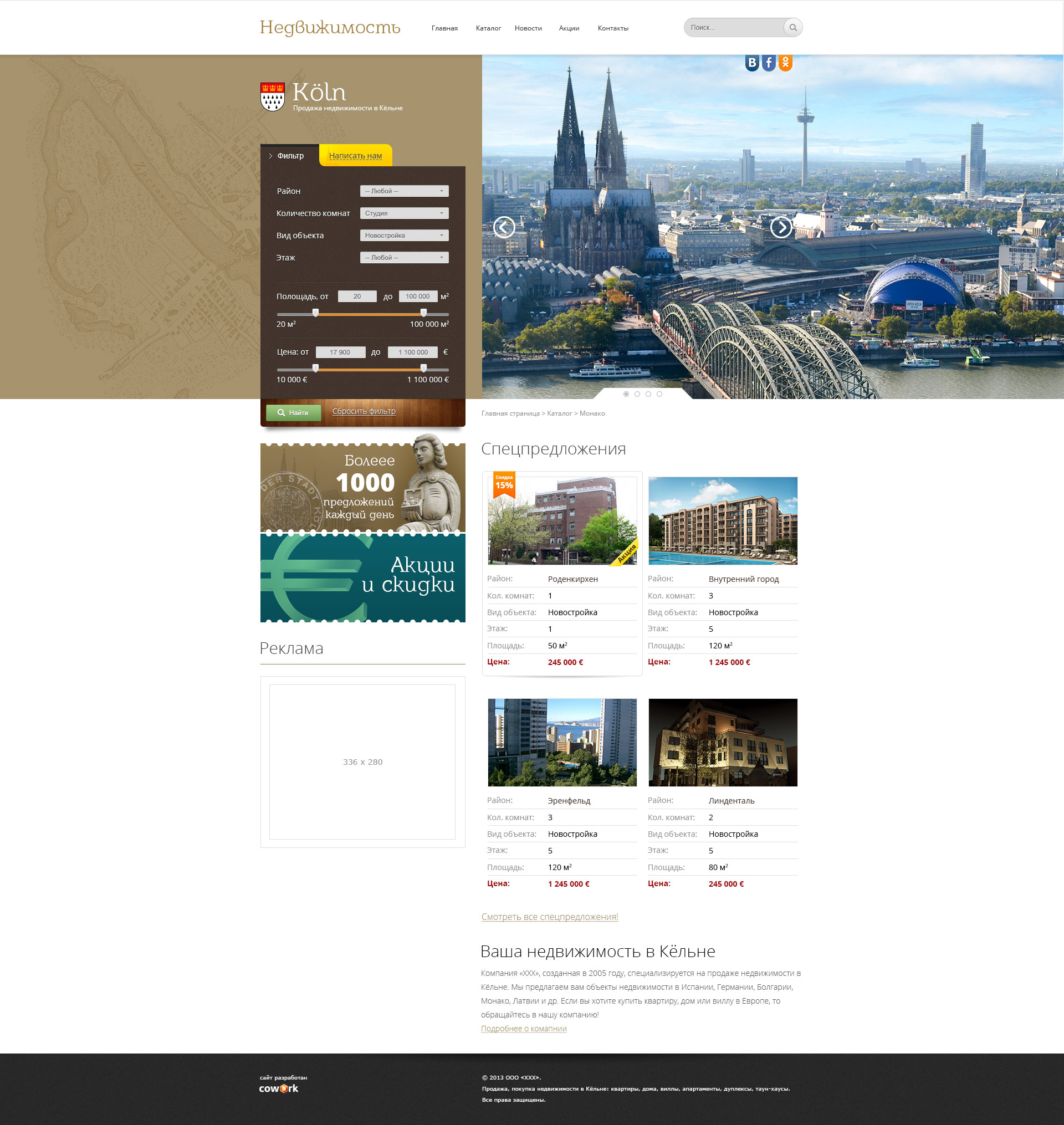Expand the Вид объекта dropdown

405,236
